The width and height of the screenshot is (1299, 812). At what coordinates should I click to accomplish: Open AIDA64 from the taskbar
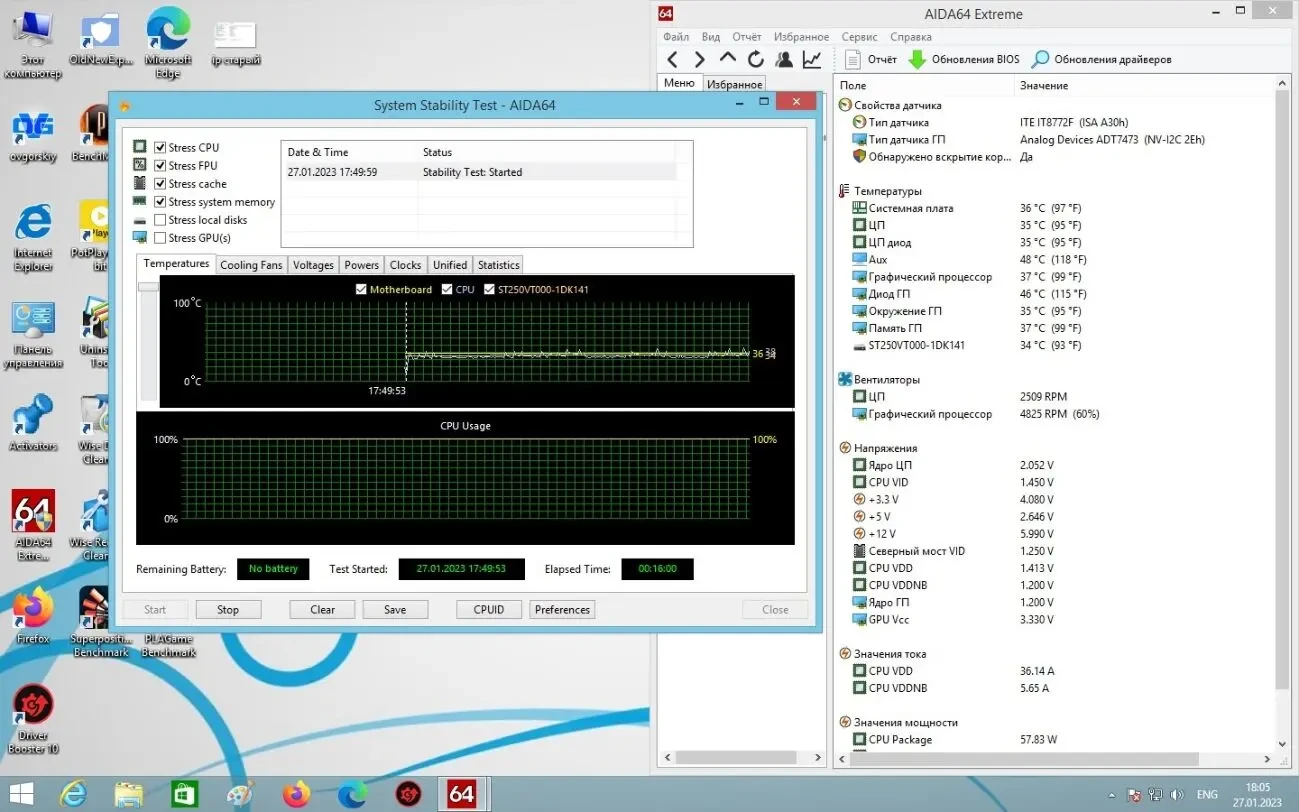point(461,793)
